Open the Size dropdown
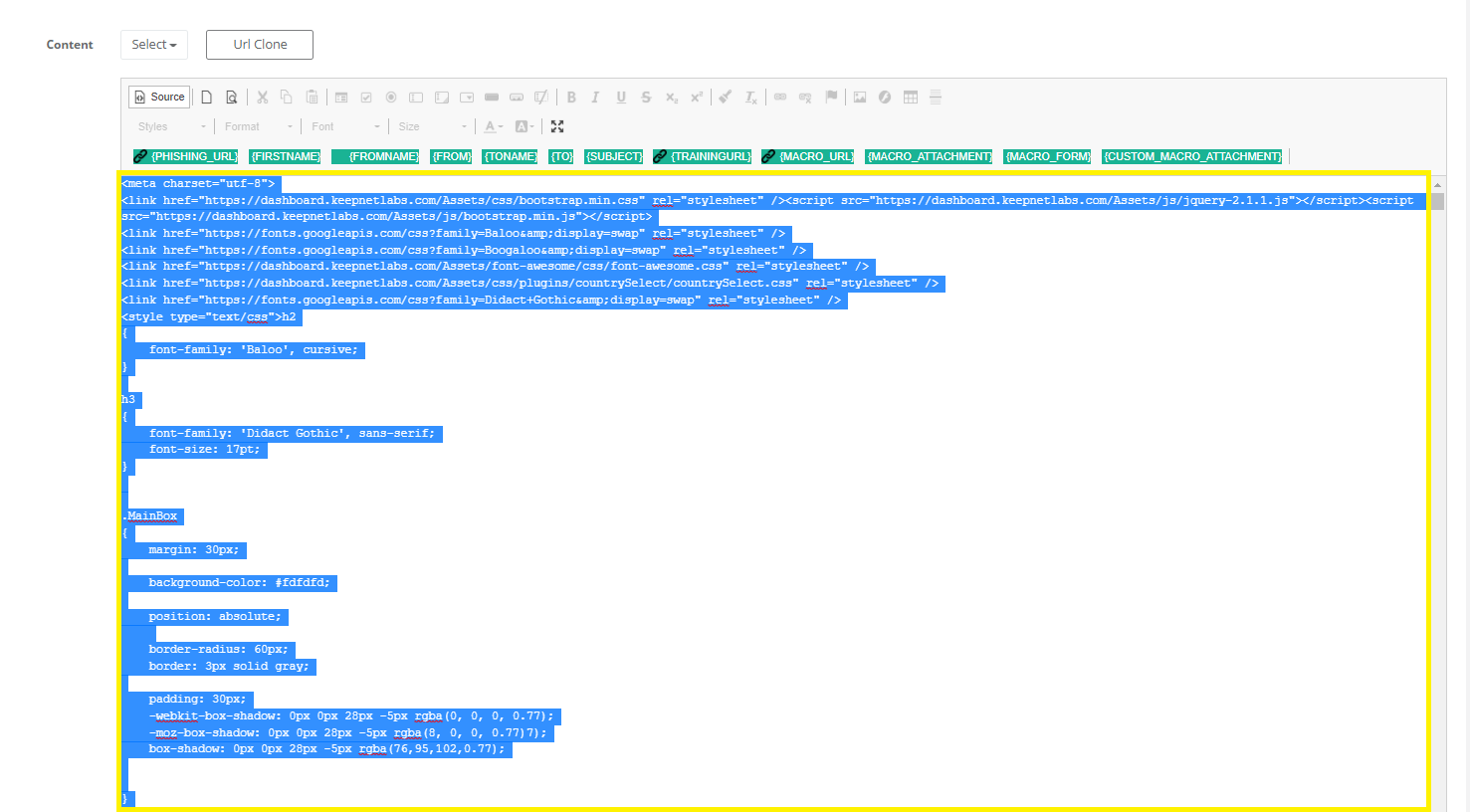The height and width of the screenshot is (812, 1470). [x=433, y=126]
